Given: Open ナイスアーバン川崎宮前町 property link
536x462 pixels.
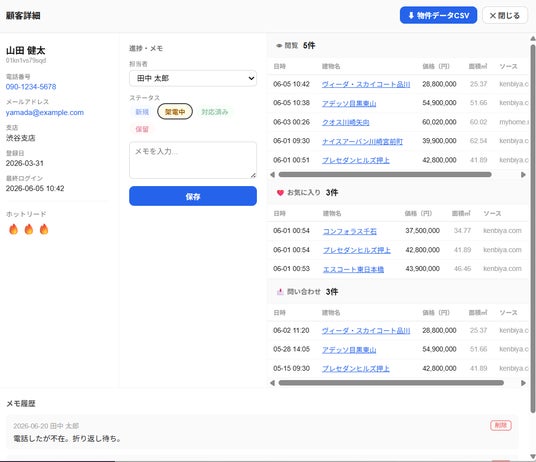Looking at the screenshot, I should pyautogui.click(x=362, y=141).
